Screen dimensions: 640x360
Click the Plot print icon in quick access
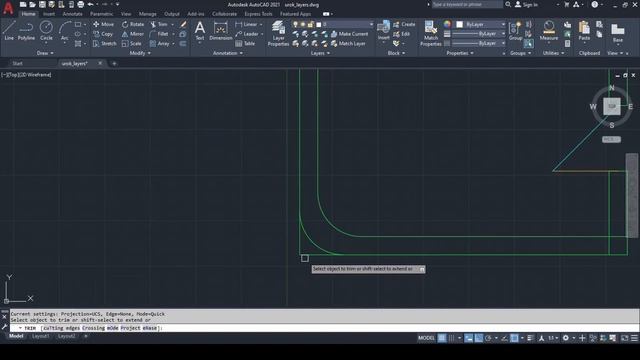coord(81,4)
